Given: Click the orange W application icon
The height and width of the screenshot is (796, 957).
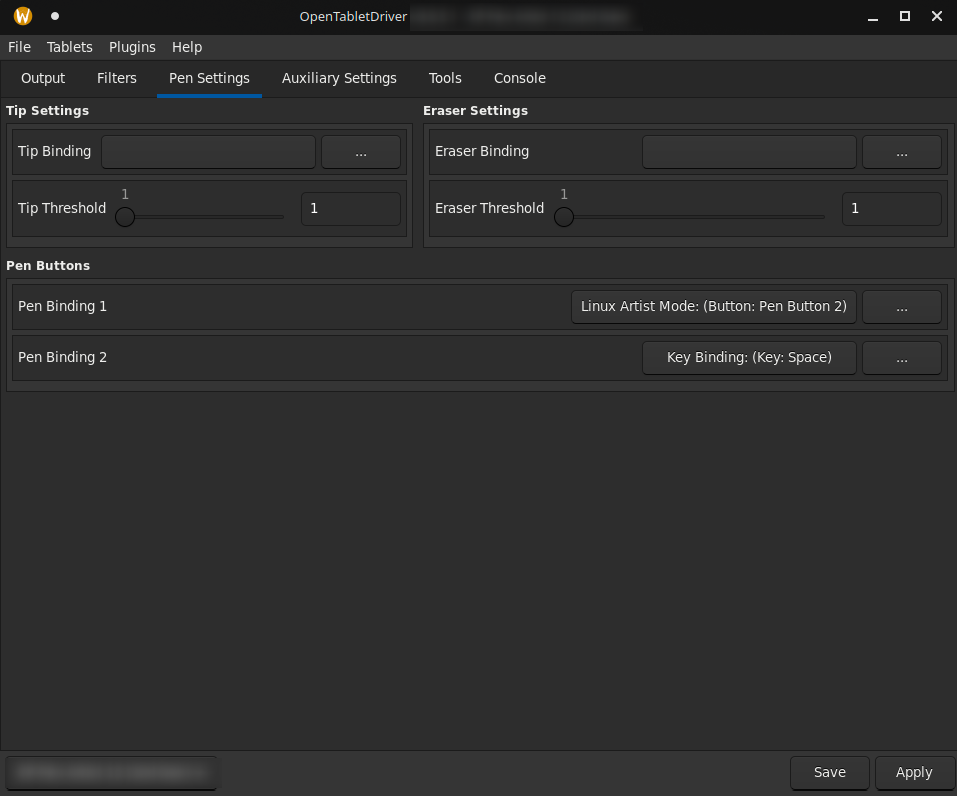Looking at the screenshot, I should pyautogui.click(x=23, y=16).
